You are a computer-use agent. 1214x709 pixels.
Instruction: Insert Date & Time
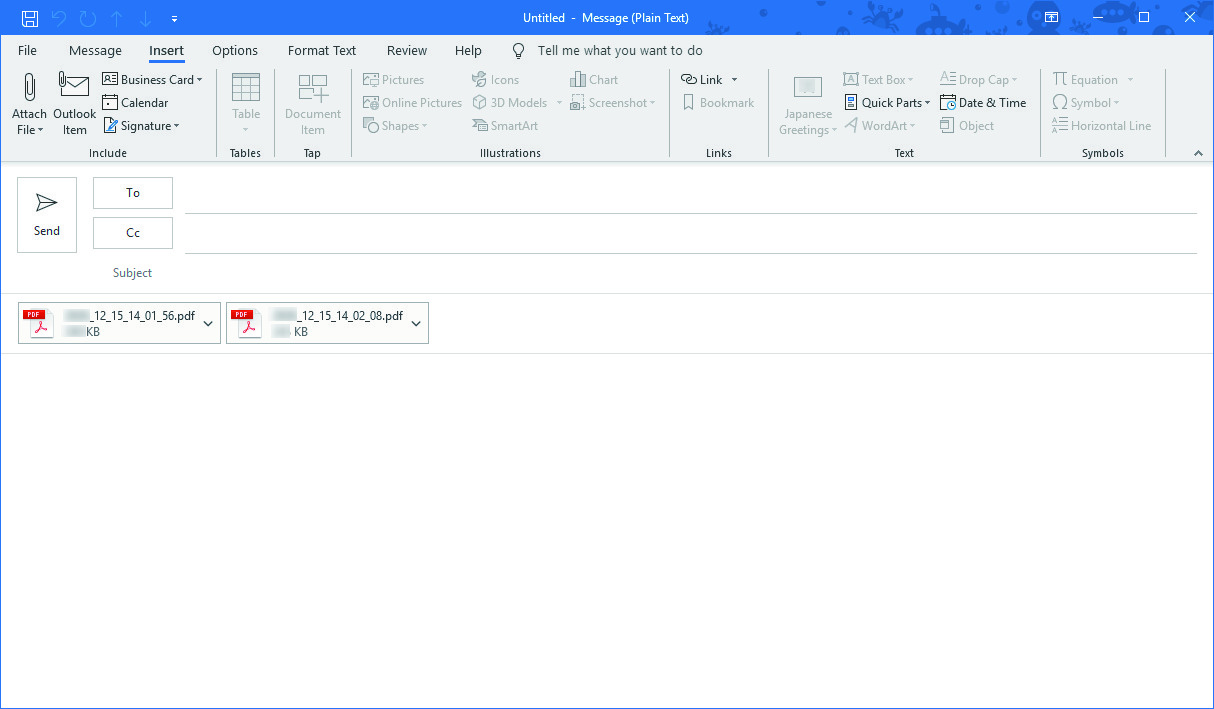coord(983,102)
